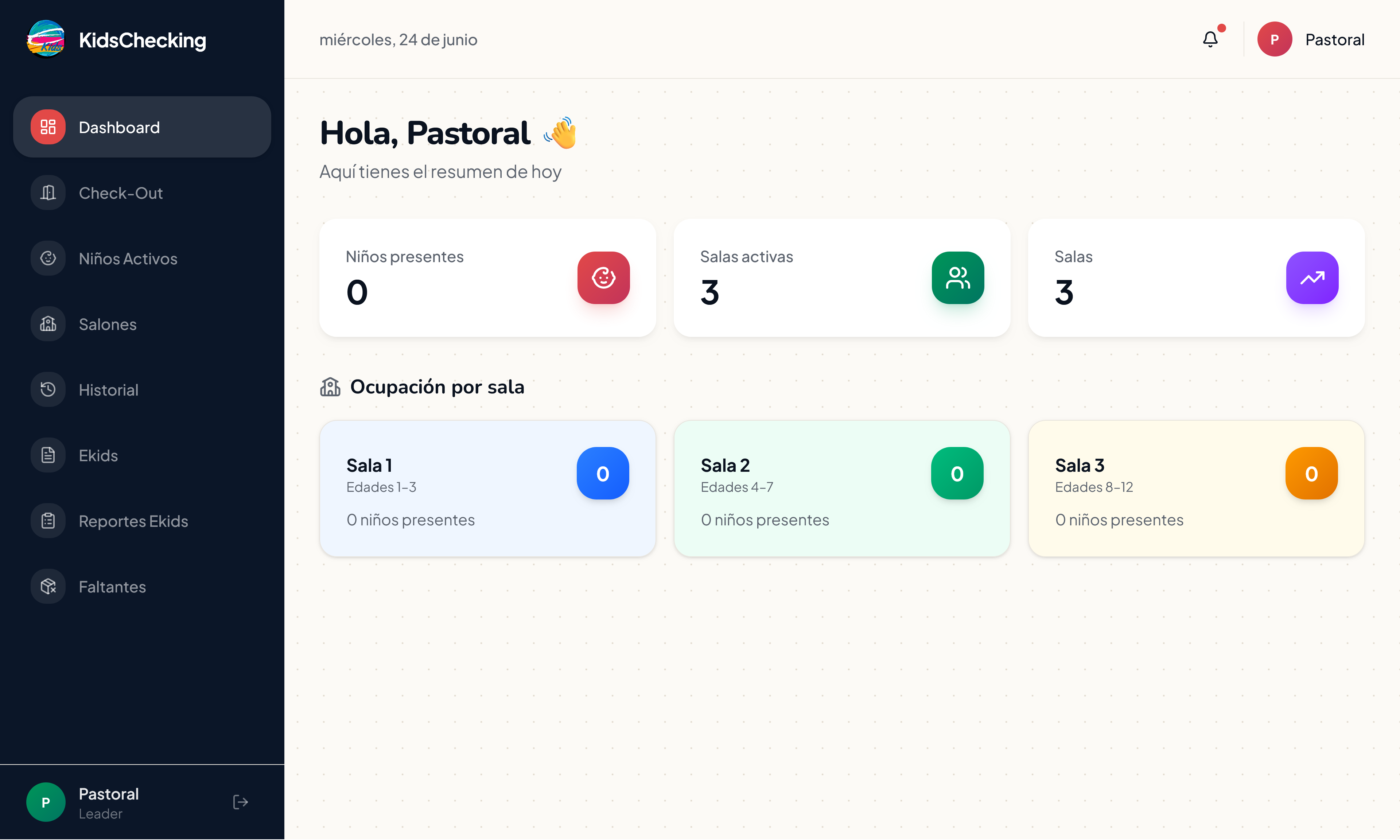Click the KidsChecking logo icon

(x=46, y=39)
